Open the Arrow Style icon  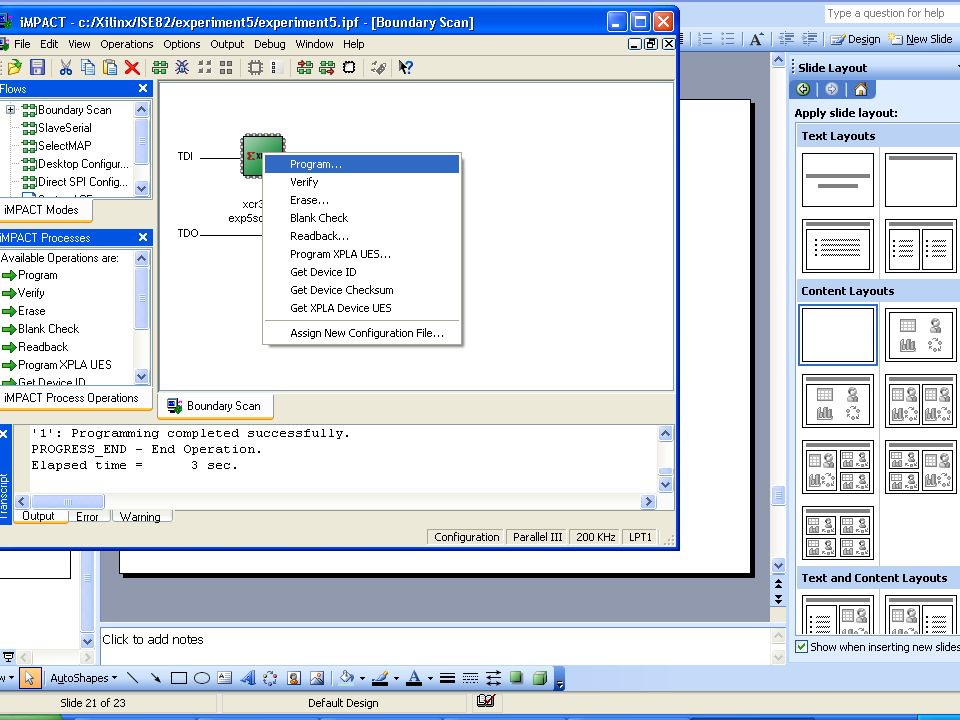click(x=493, y=678)
